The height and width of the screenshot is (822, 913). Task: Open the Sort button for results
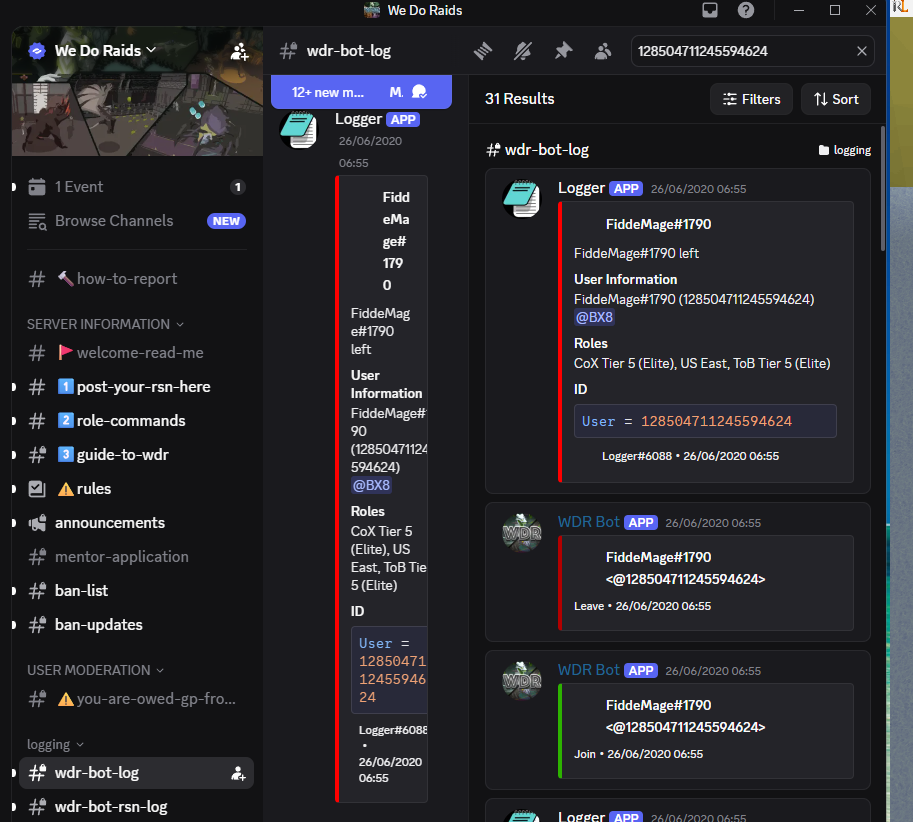(836, 99)
